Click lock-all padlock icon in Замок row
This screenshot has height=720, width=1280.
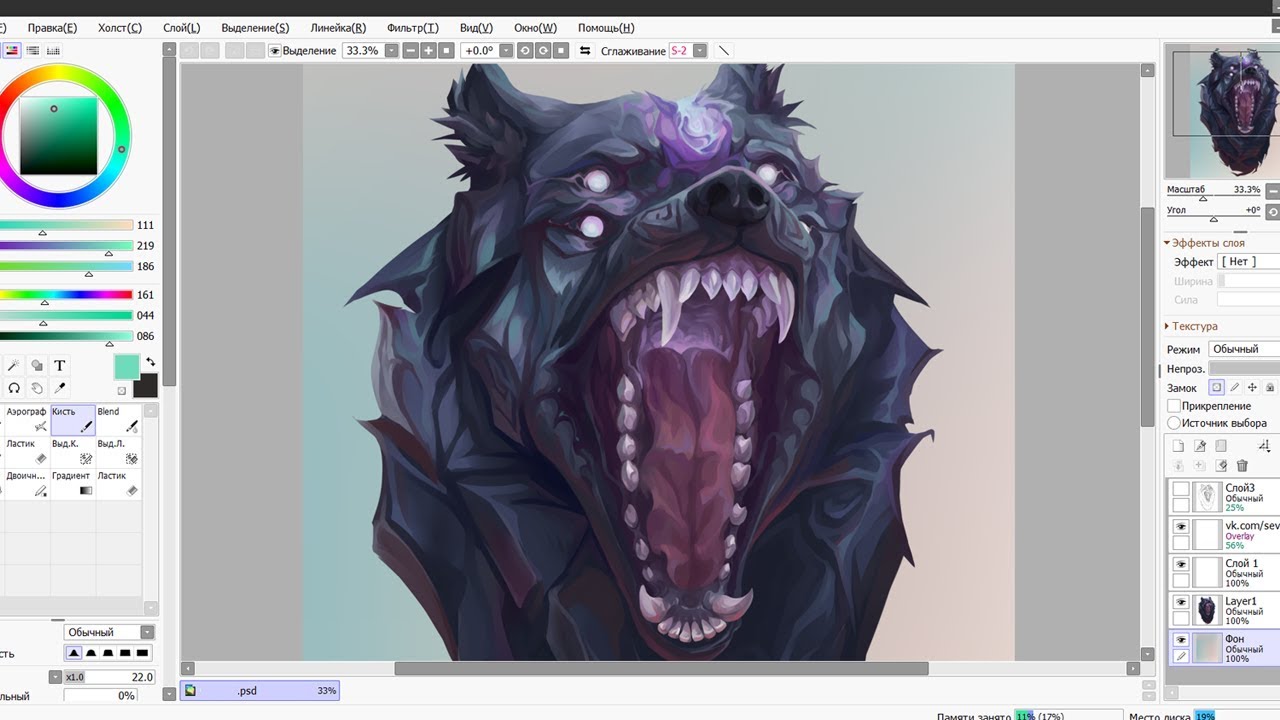pyautogui.click(x=1270, y=387)
